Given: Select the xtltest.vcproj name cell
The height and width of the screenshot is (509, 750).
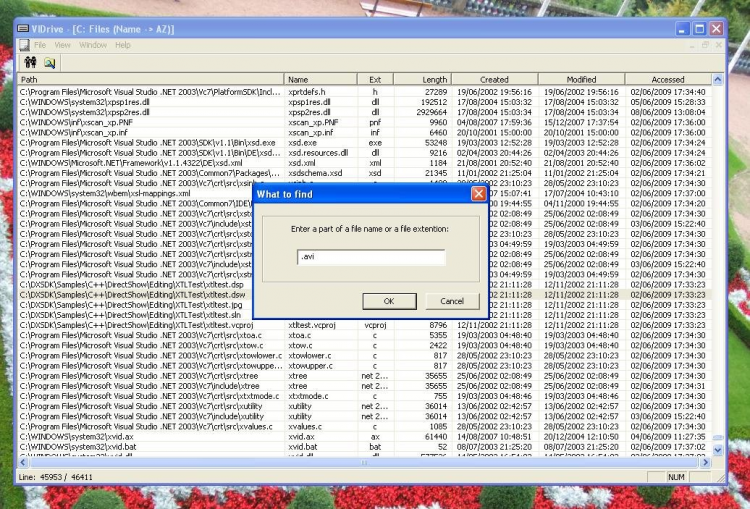Looking at the screenshot, I should click(x=311, y=325).
